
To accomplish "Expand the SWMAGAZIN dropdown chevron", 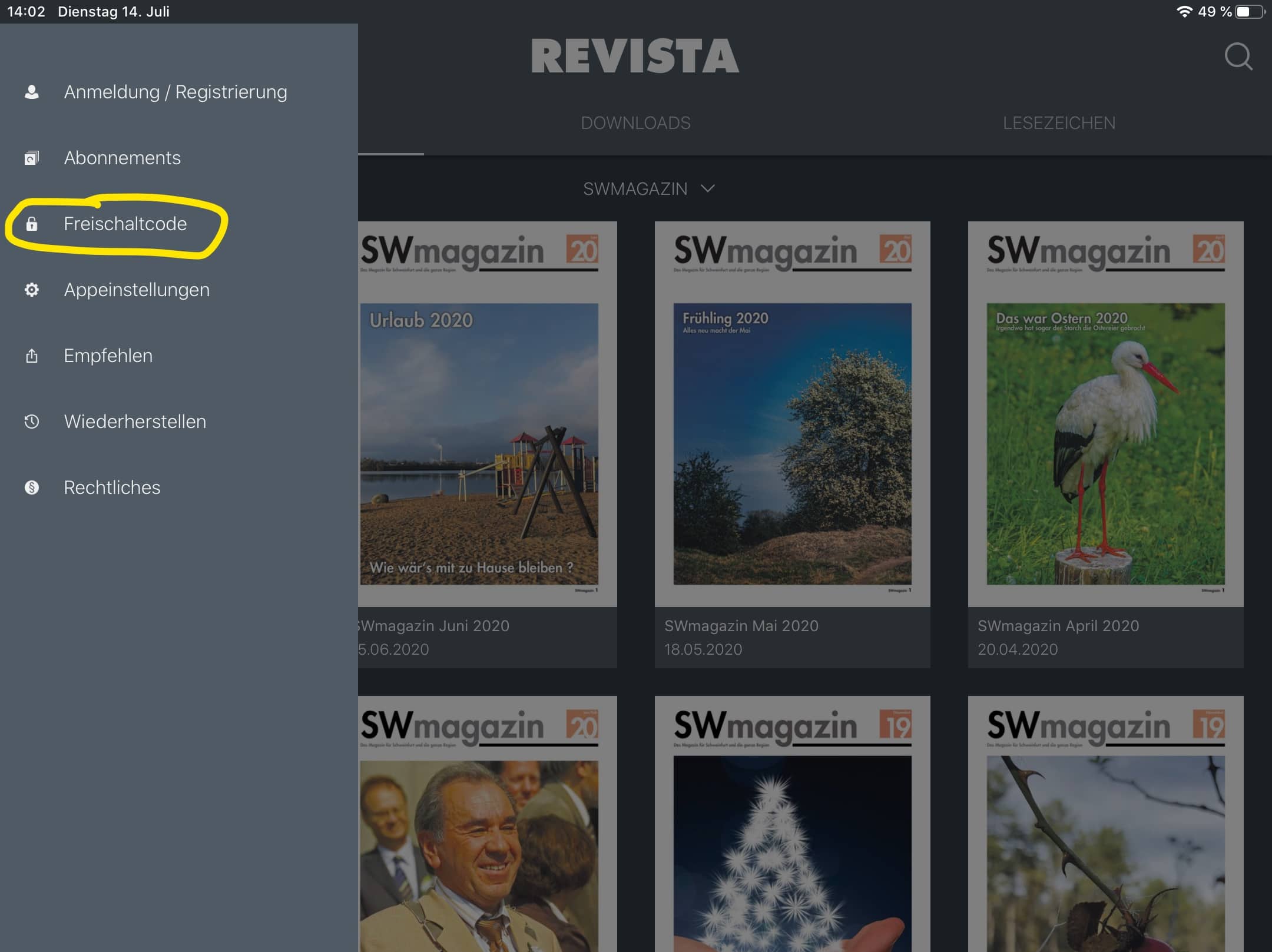I will 708,189.
